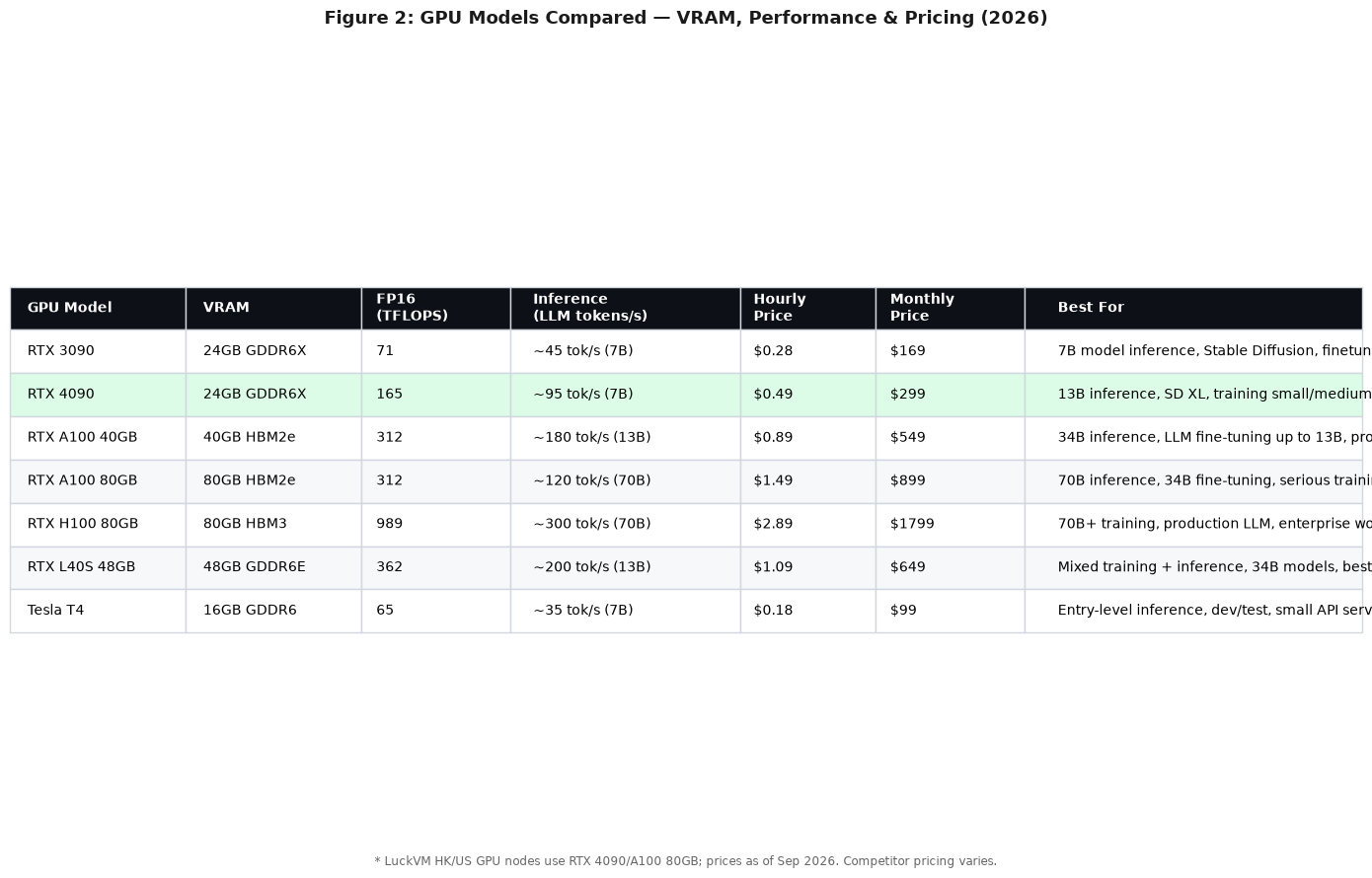Select the 'RTX 3090' model cell
The height and width of the screenshot is (878, 1372).
click(x=98, y=351)
